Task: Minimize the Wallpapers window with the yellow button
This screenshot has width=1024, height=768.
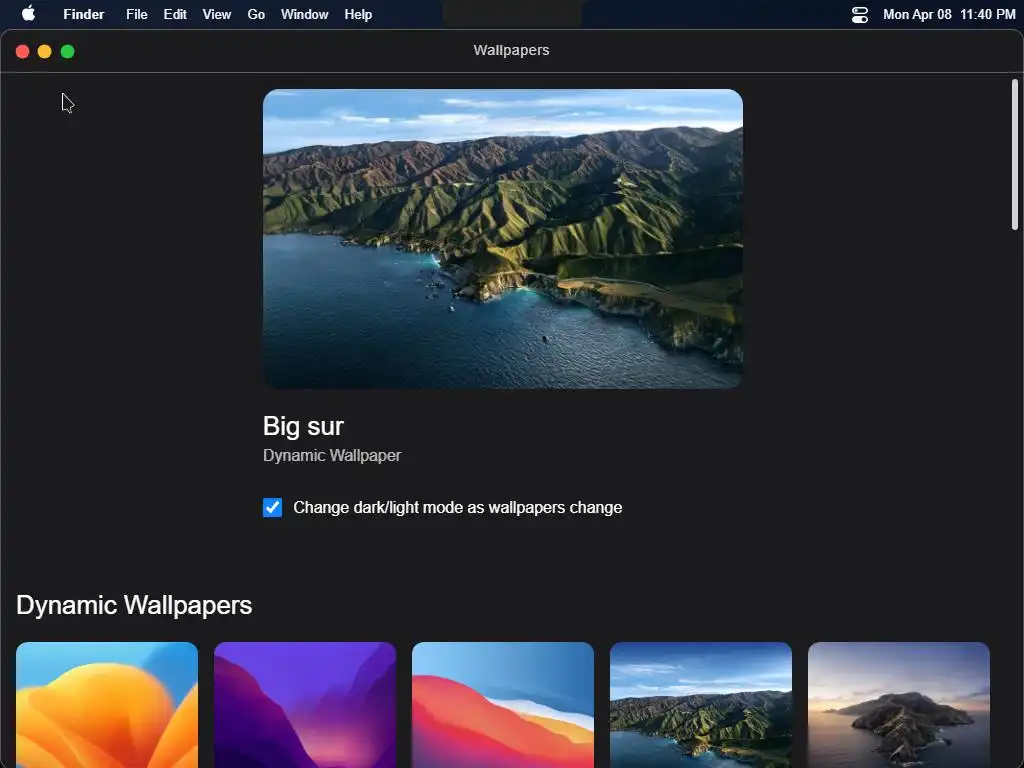Action: pos(44,52)
